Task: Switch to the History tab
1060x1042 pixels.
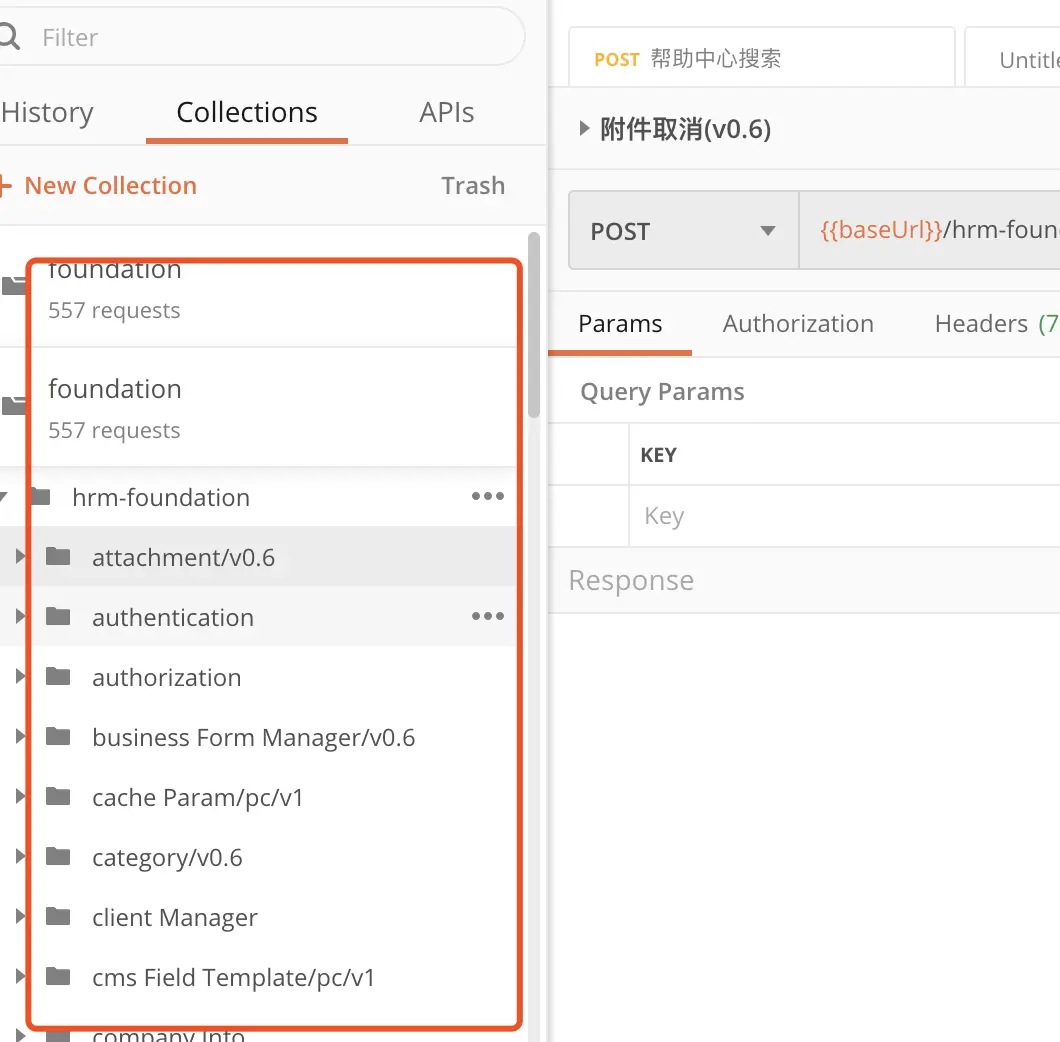Action: coord(46,112)
